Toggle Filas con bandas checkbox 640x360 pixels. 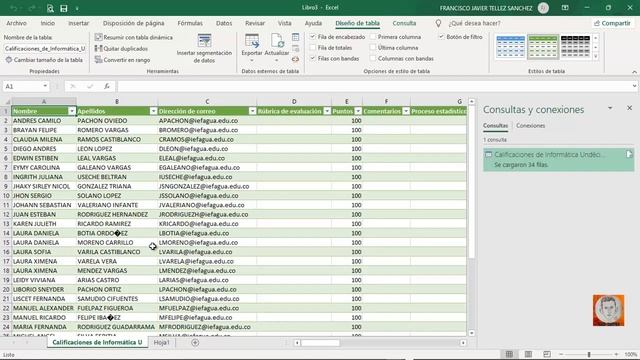point(313,58)
